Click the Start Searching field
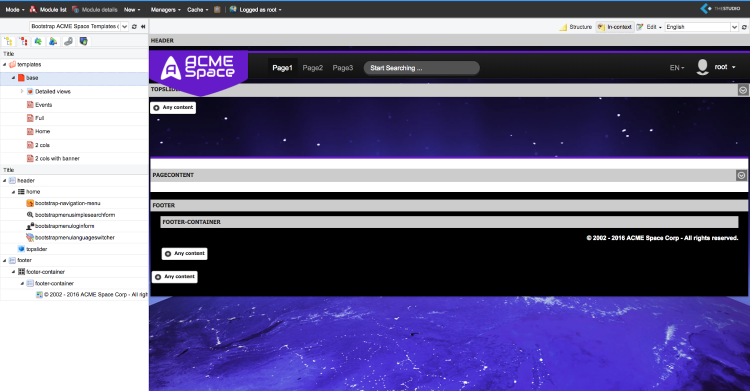Image resolution: width=750 pixels, height=391 pixels. point(421,68)
